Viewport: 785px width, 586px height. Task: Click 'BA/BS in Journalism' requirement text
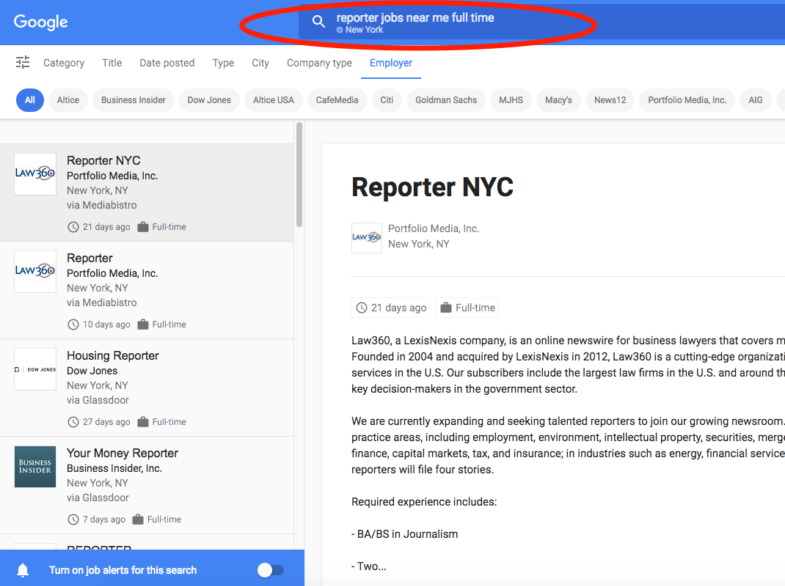(x=407, y=534)
